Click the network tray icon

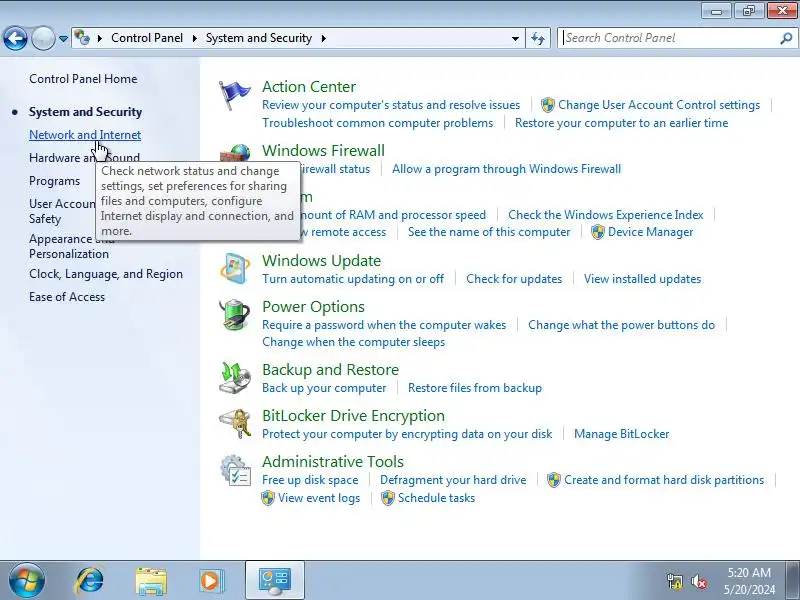pos(675,581)
